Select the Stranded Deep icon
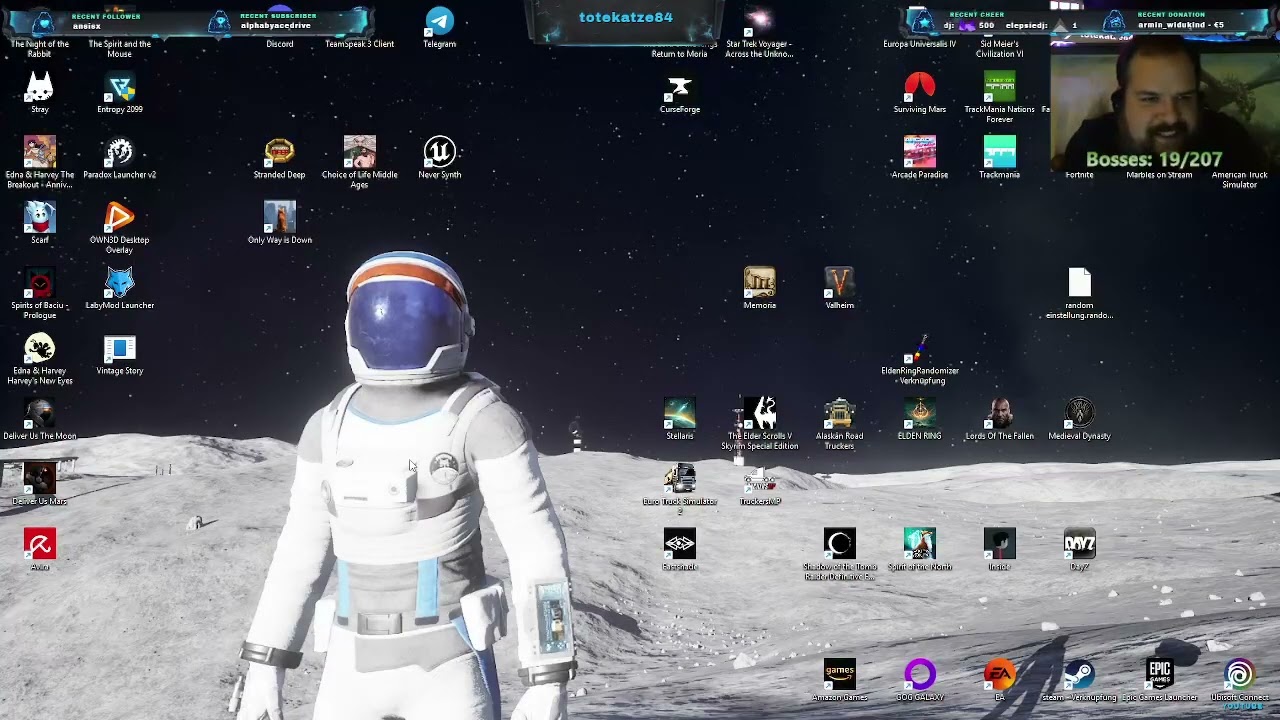Viewport: 1280px width, 720px height. click(x=280, y=152)
